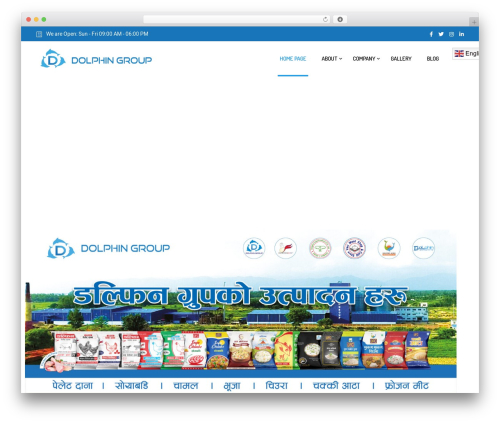Open the Gallery menu item
Image resolution: width=500 pixels, height=423 pixels.
pos(401,59)
